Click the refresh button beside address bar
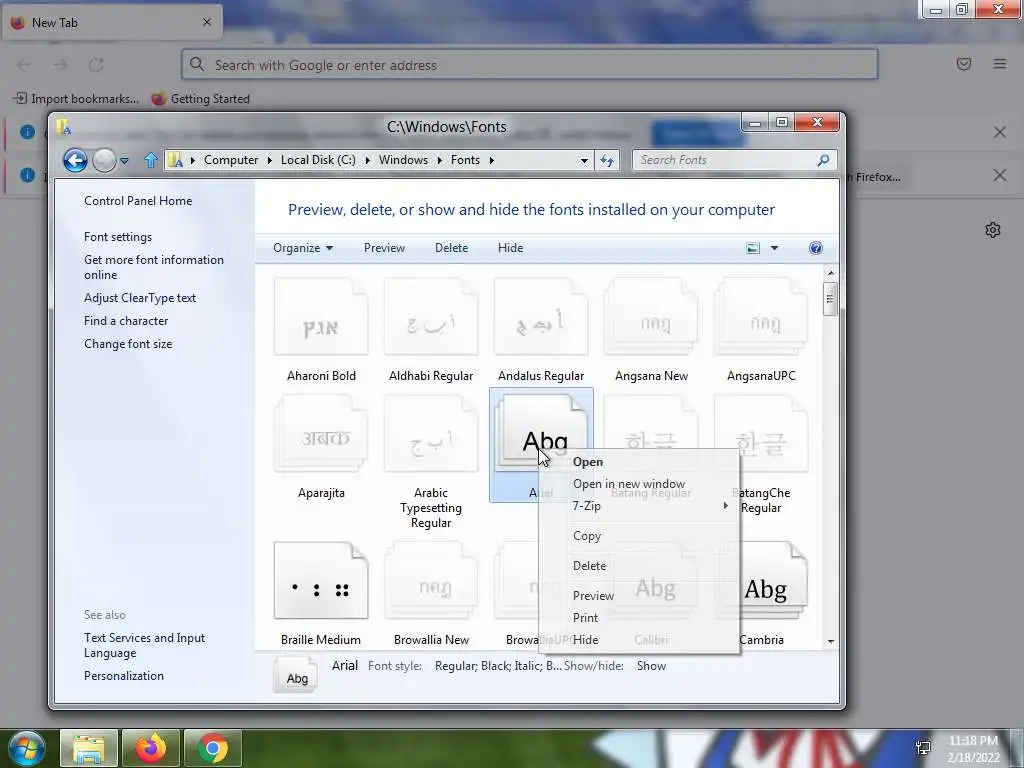The width and height of the screenshot is (1024, 768). (607, 160)
